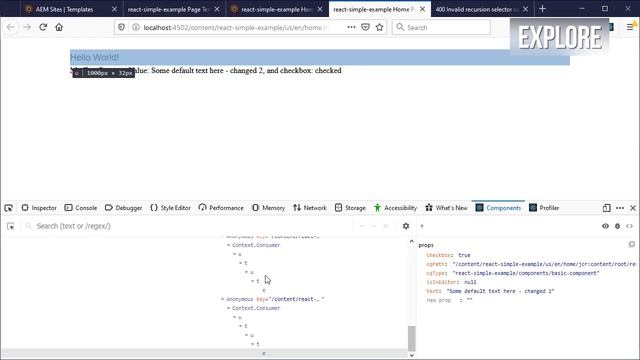640x360 pixels.
Task: Open the Accessibility panel
Action: click(x=396, y=208)
